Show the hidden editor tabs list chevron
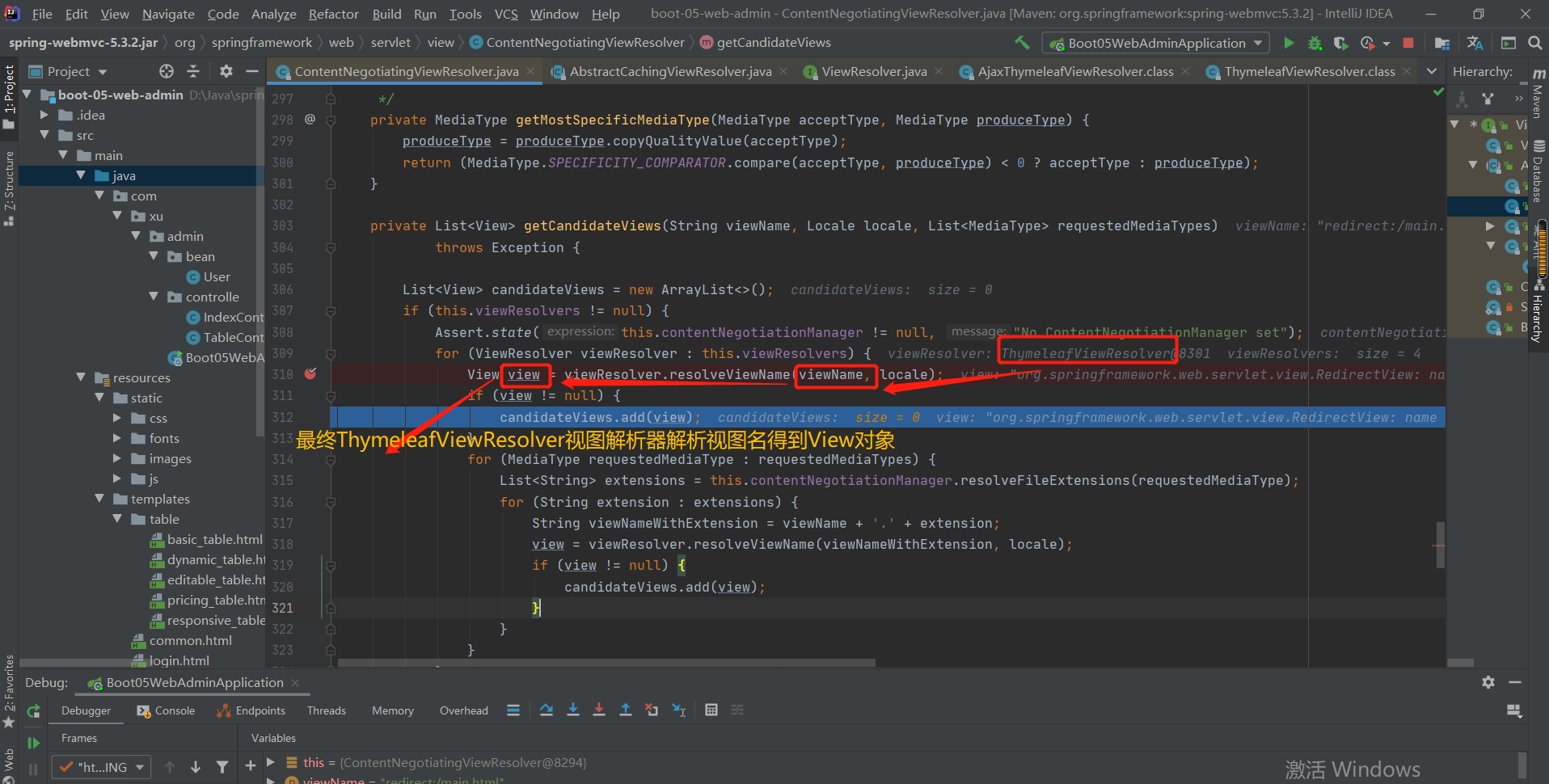The width and height of the screenshot is (1549, 784). 1432,71
